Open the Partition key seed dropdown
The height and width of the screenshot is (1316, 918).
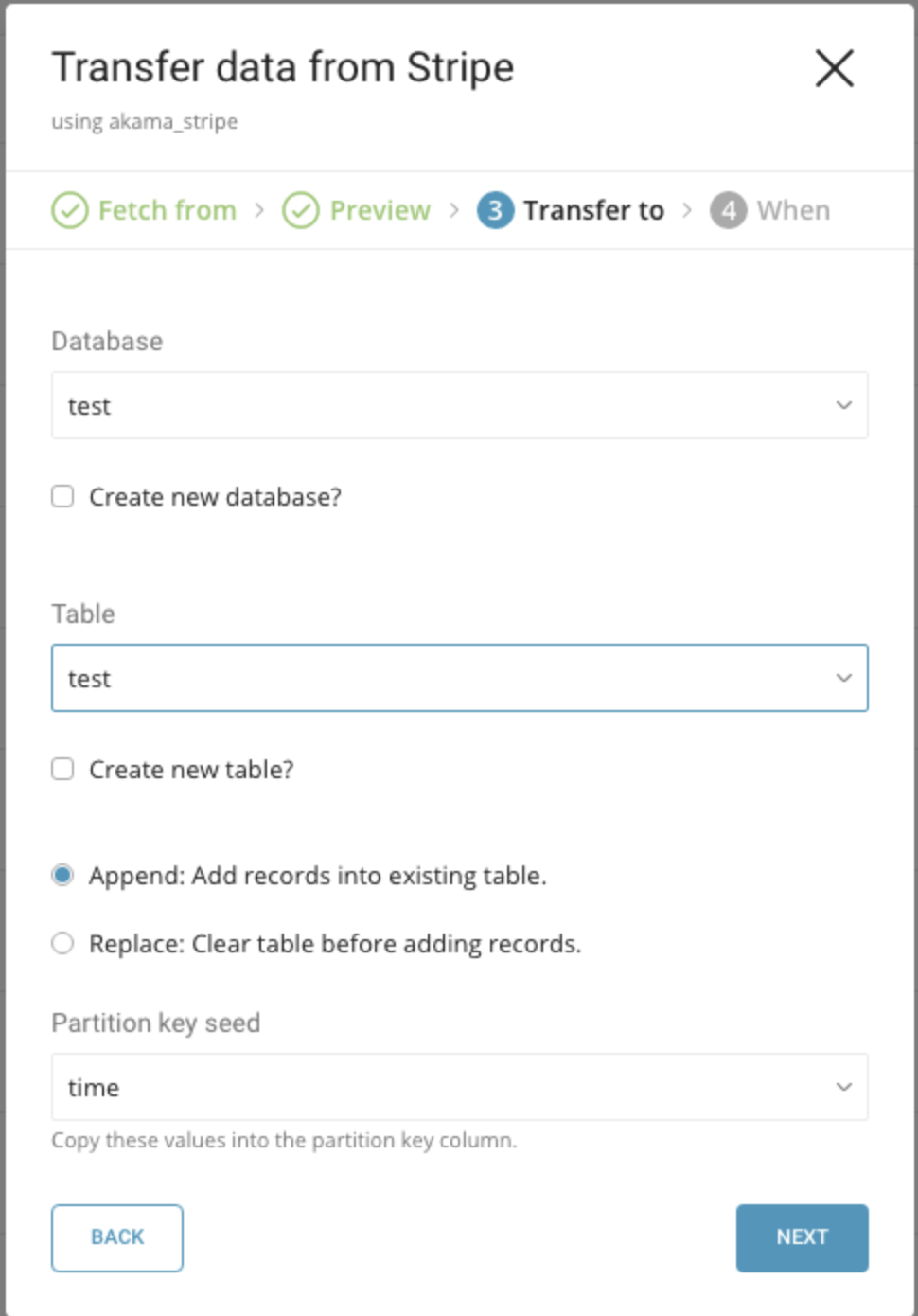445,1087
